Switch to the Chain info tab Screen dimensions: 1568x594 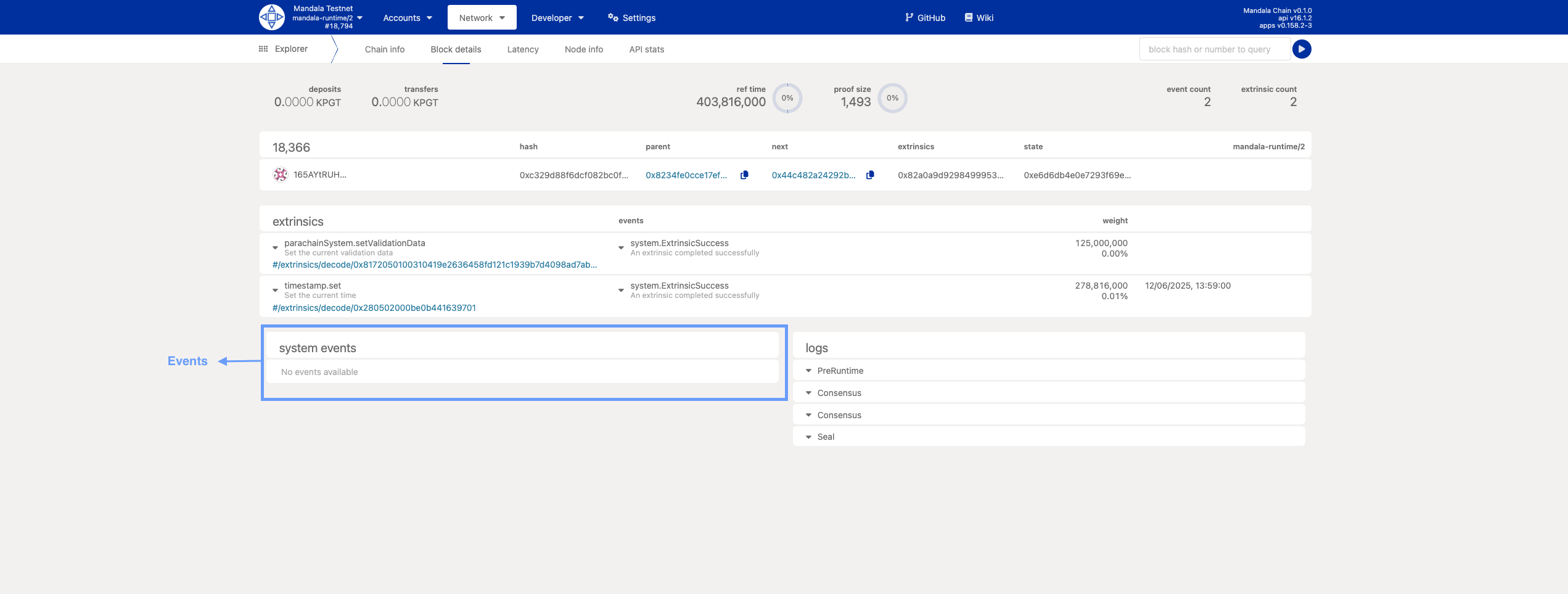click(385, 49)
